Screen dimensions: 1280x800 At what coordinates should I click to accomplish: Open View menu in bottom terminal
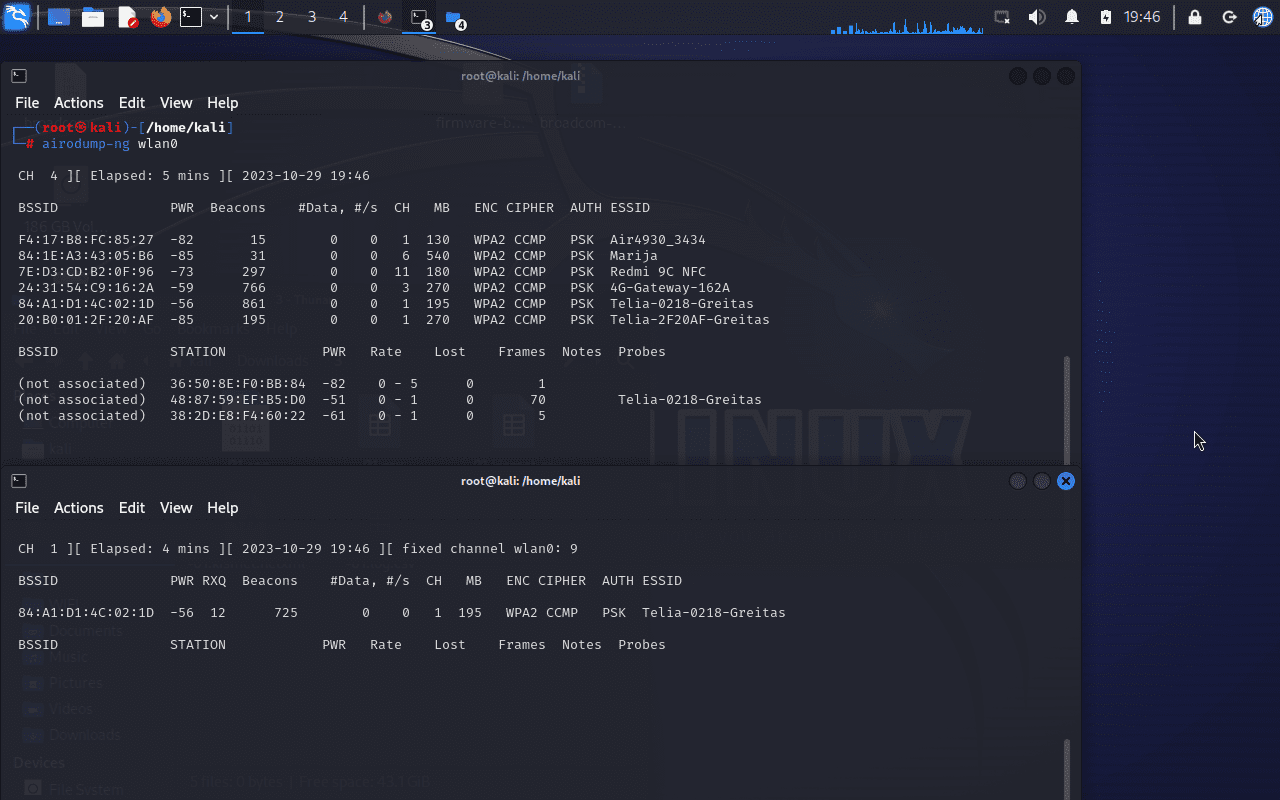point(176,508)
